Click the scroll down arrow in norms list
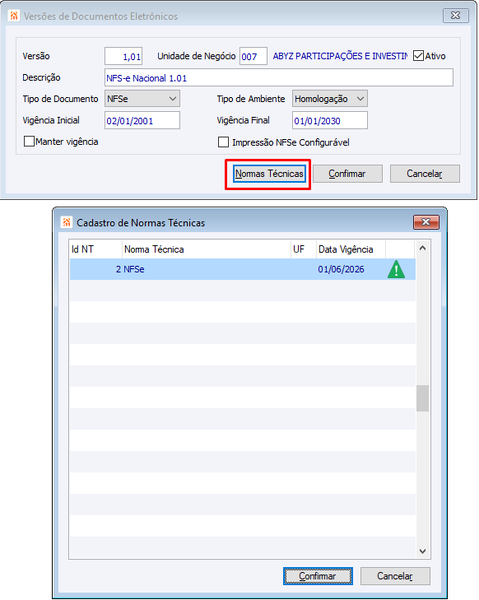Image resolution: width=479 pixels, height=600 pixels. 422,551
